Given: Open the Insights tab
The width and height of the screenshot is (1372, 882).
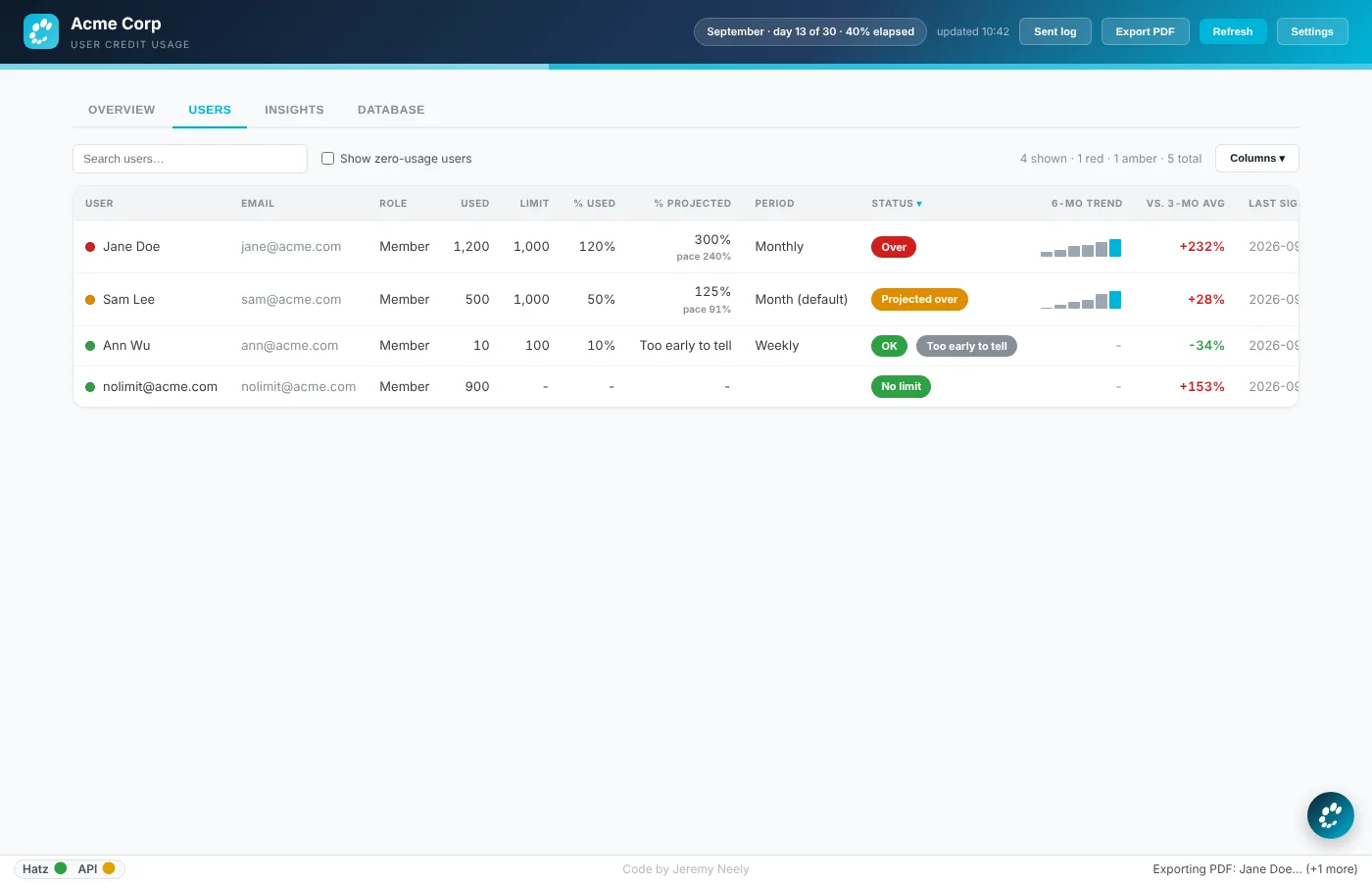Looking at the screenshot, I should [294, 110].
